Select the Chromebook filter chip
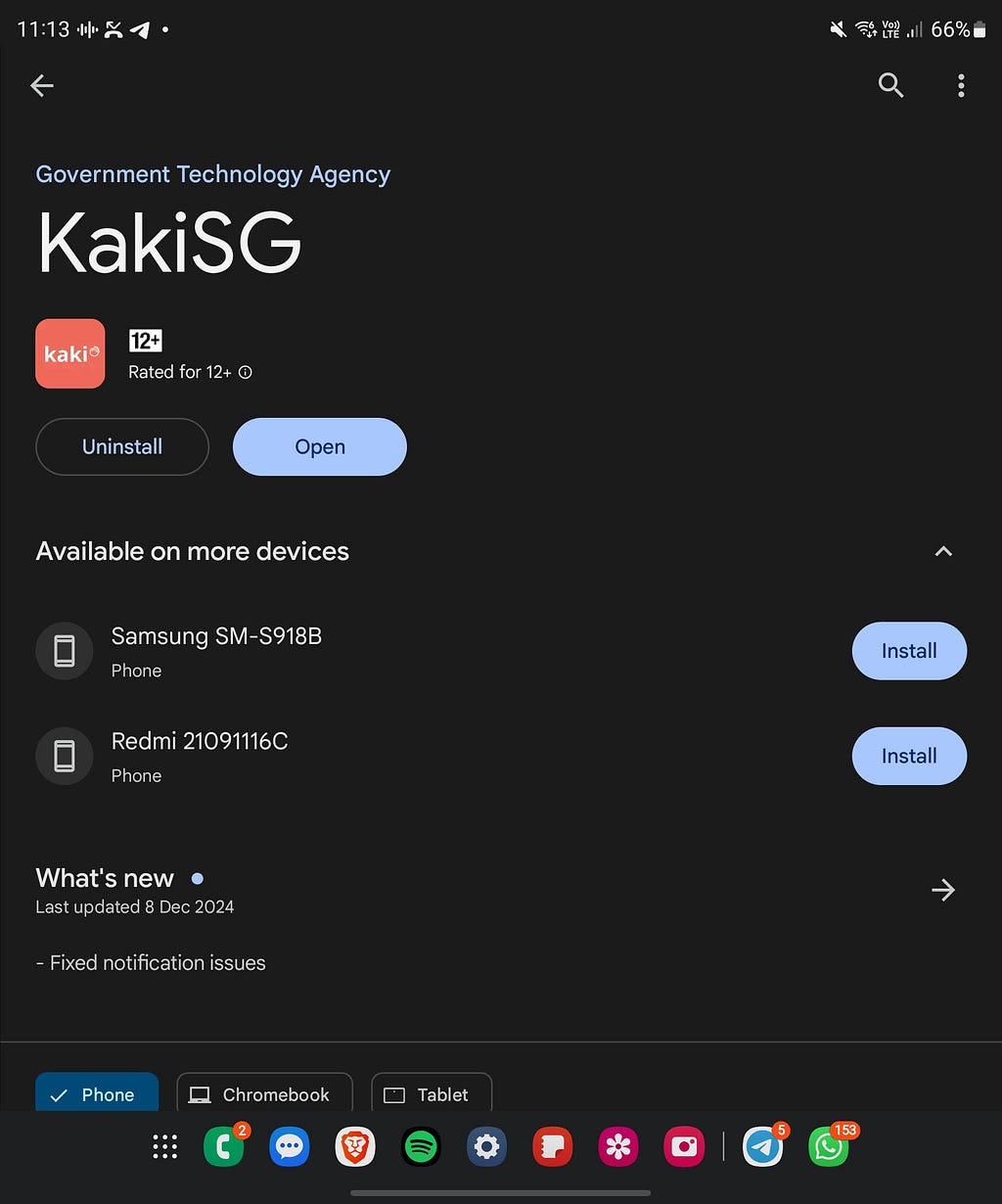The image size is (1002, 1204). [x=264, y=1092]
